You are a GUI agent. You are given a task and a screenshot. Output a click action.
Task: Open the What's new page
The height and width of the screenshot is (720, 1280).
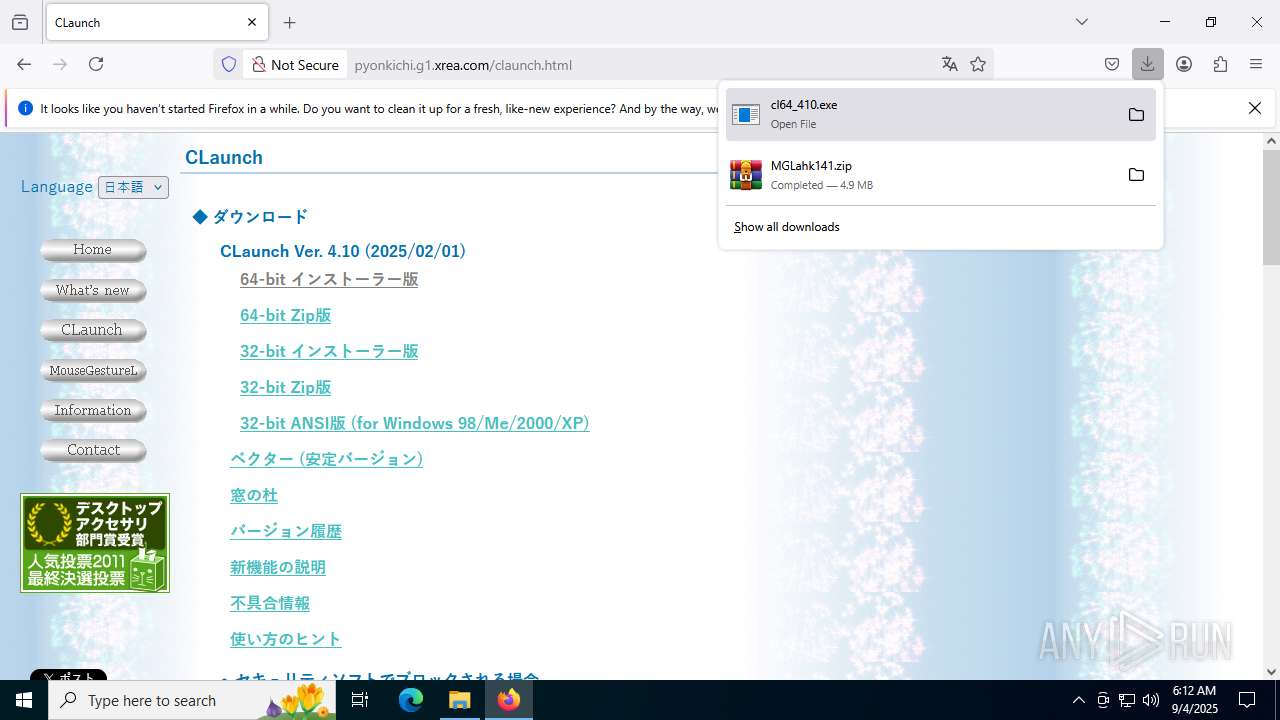coord(93,290)
